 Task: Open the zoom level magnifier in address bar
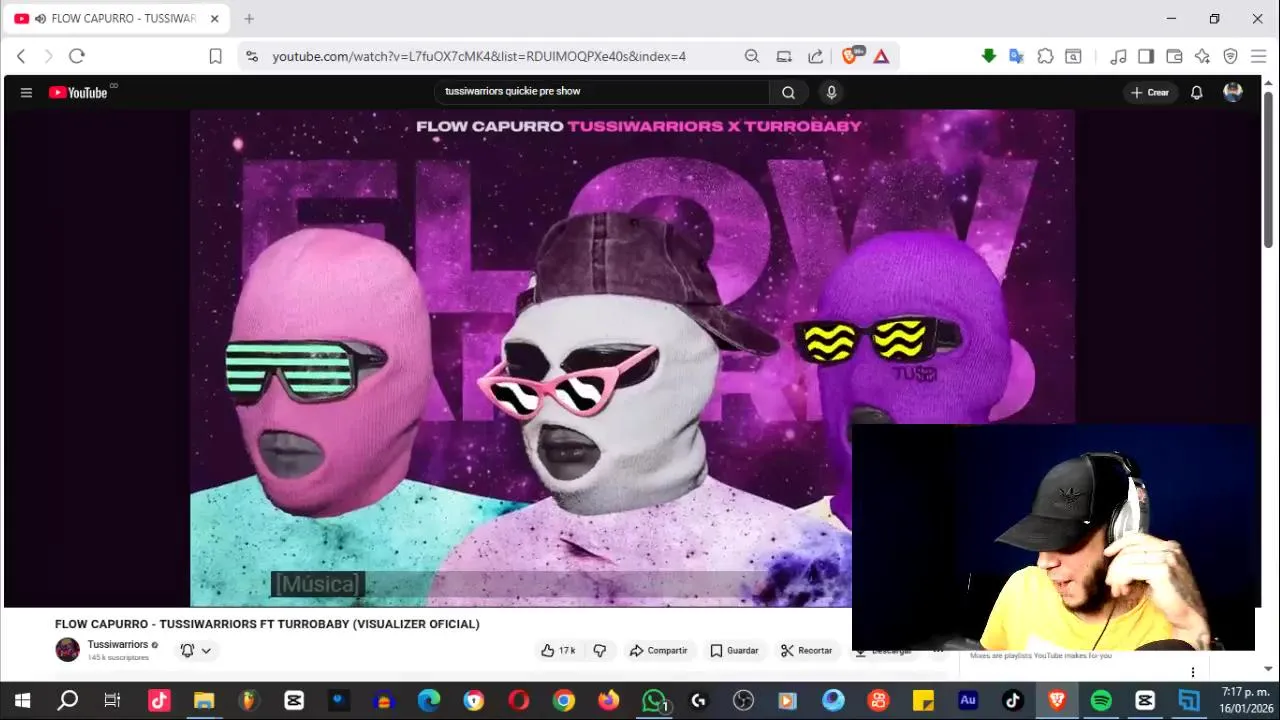click(x=752, y=56)
